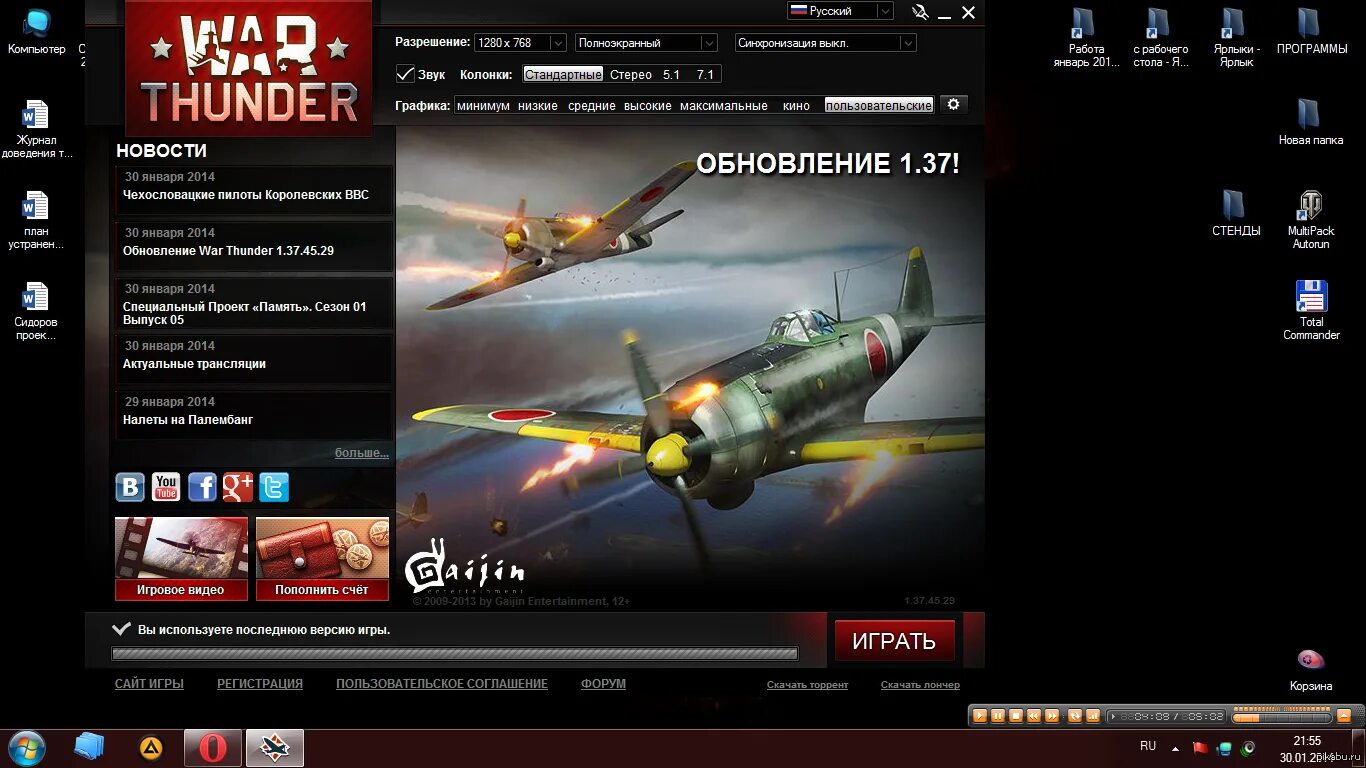Open the YouTube channel icon
Image resolution: width=1366 pixels, height=768 pixels.
pyautogui.click(x=166, y=487)
